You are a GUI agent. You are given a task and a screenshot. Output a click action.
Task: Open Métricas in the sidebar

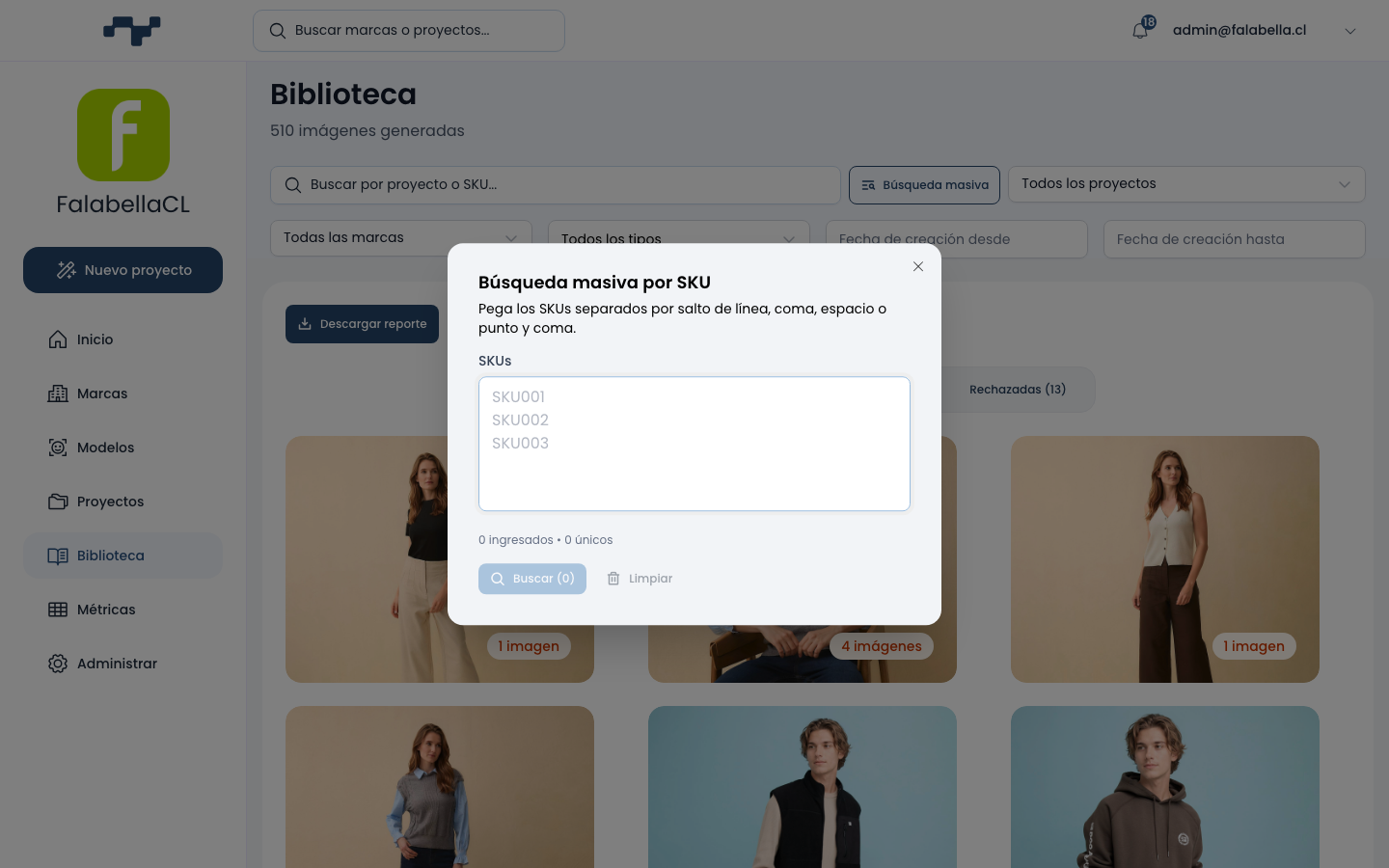123,610
